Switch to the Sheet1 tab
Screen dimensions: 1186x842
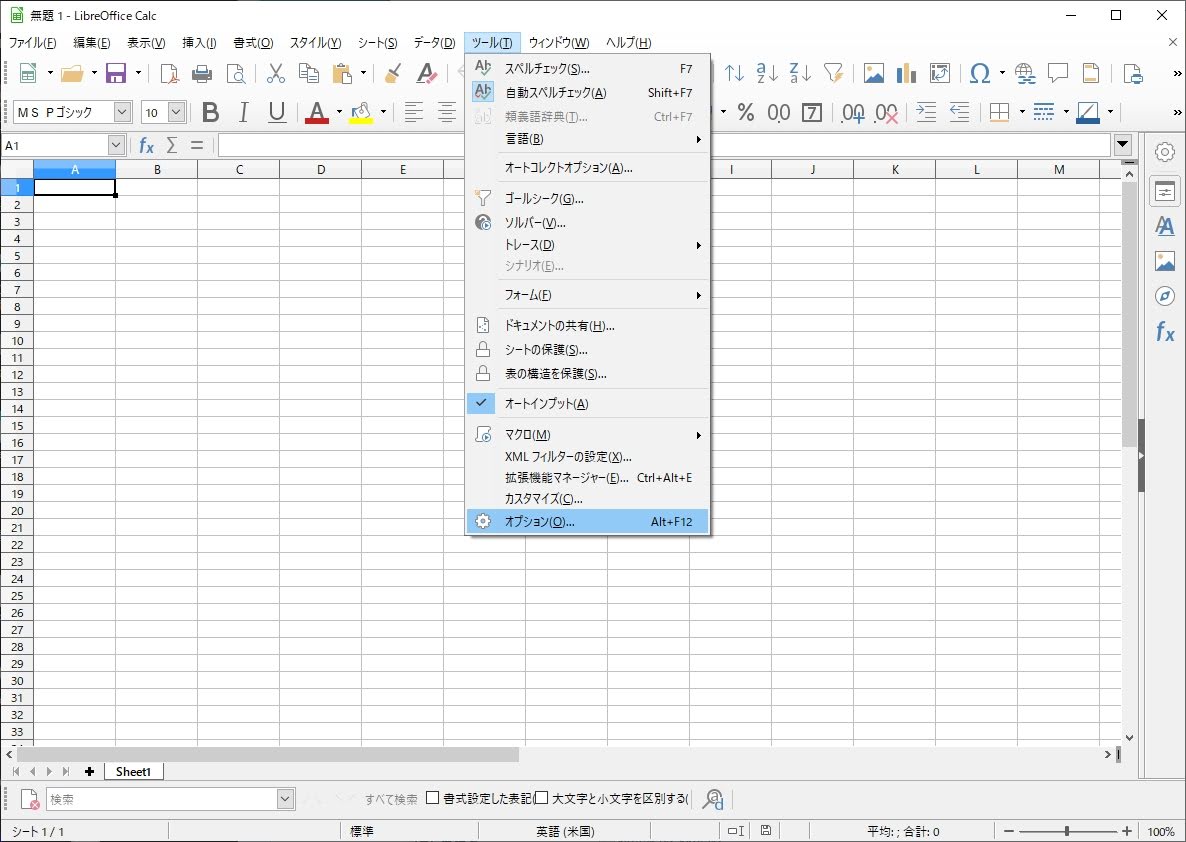133,771
